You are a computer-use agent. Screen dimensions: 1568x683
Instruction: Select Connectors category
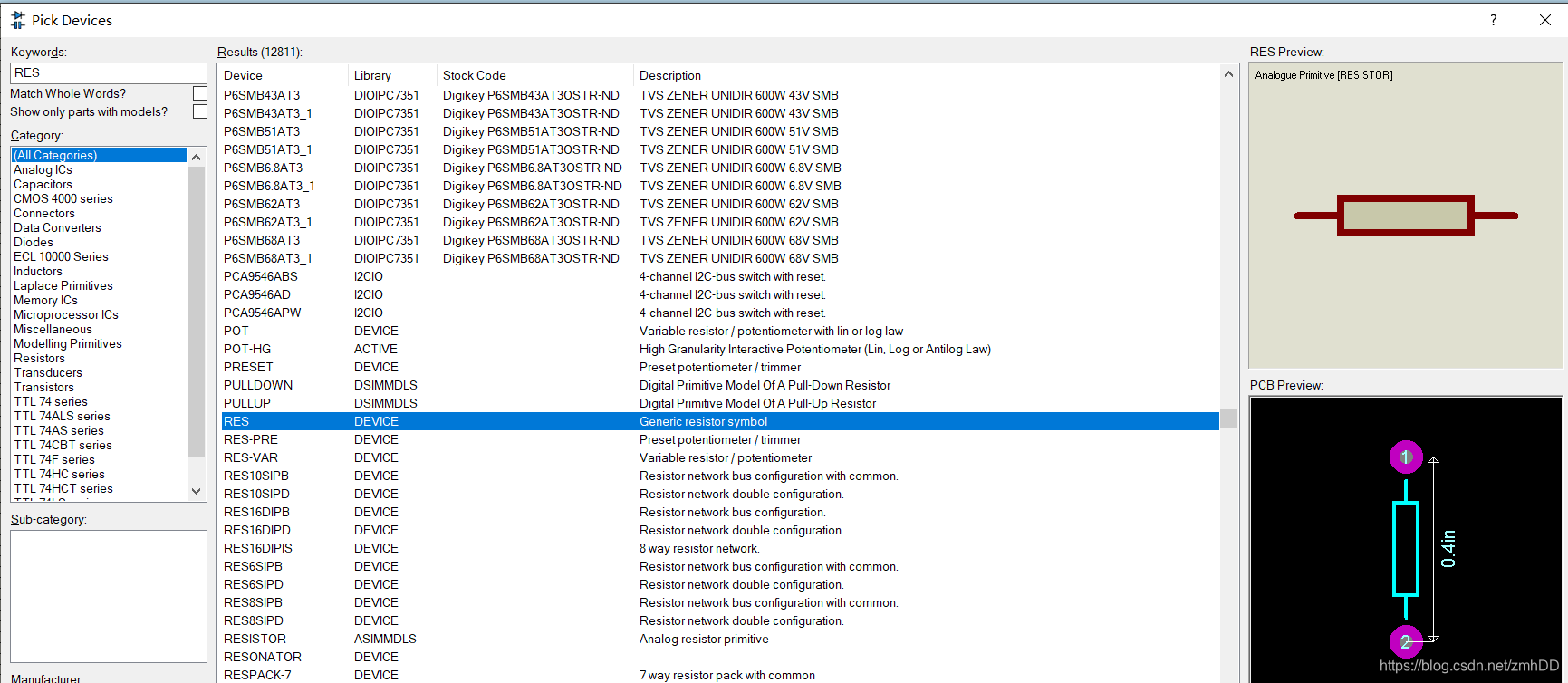(99, 213)
